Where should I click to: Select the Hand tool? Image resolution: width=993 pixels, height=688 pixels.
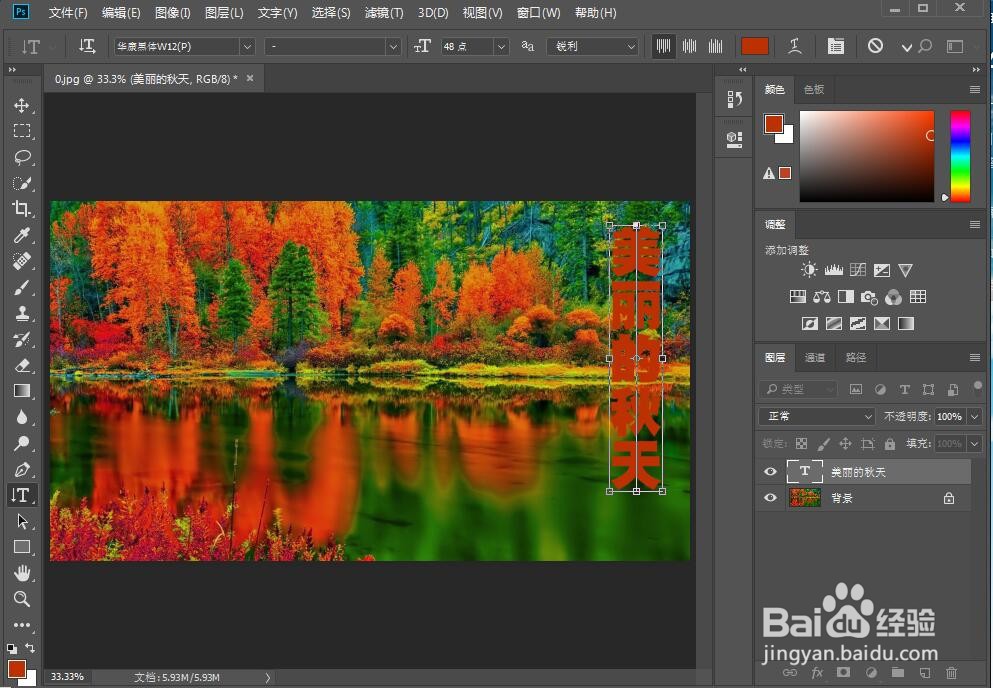[x=22, y=573]
